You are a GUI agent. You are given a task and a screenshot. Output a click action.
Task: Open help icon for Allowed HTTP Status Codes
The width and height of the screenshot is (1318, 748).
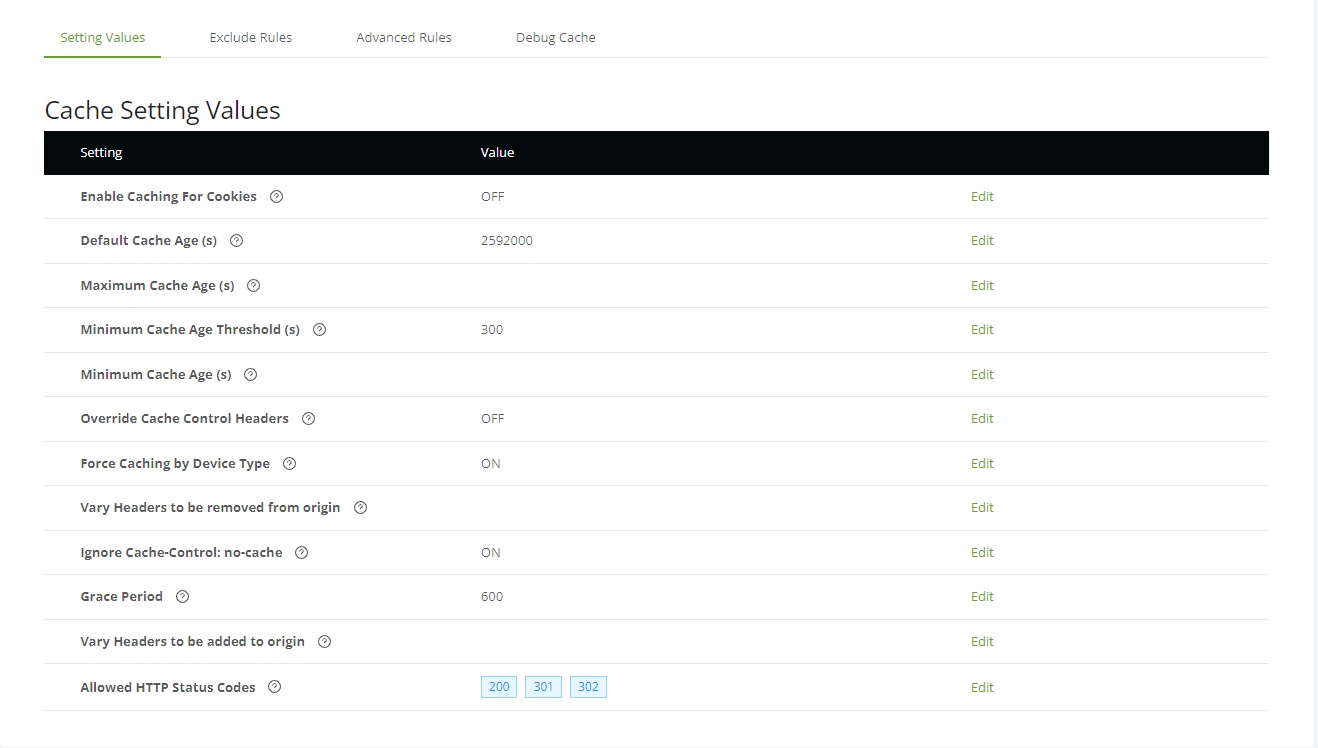click(275, 688)
